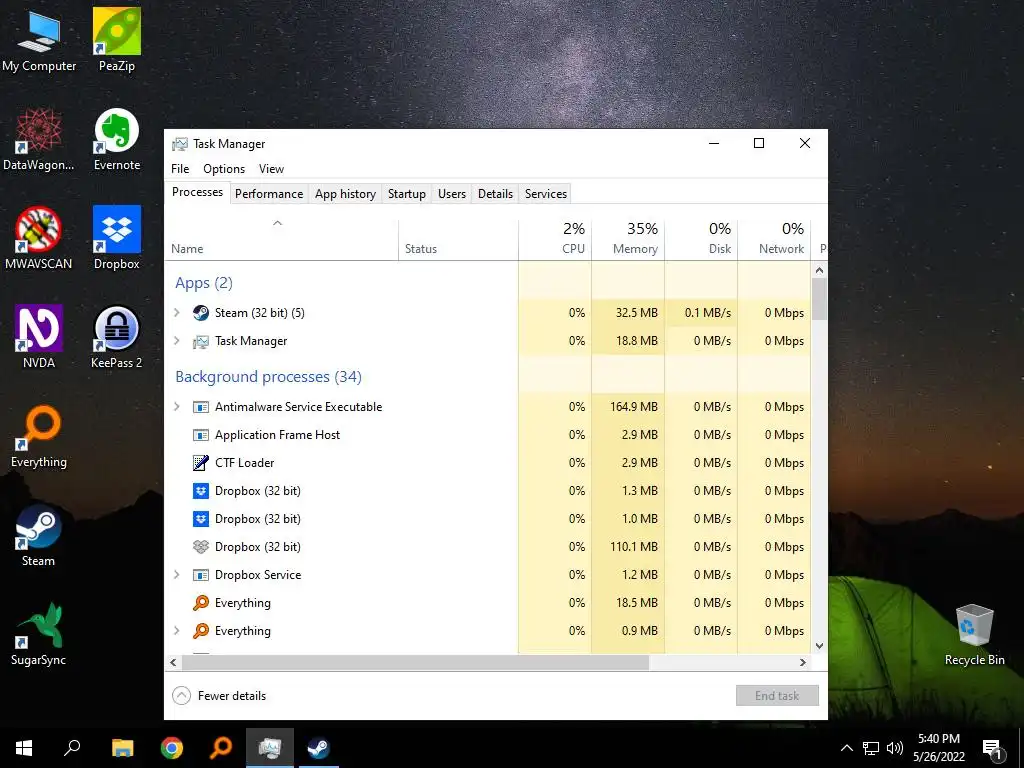Launch Google Chrome from the taskbar
The width and height of the screenshot is (1024, 768).
point(172,748)
